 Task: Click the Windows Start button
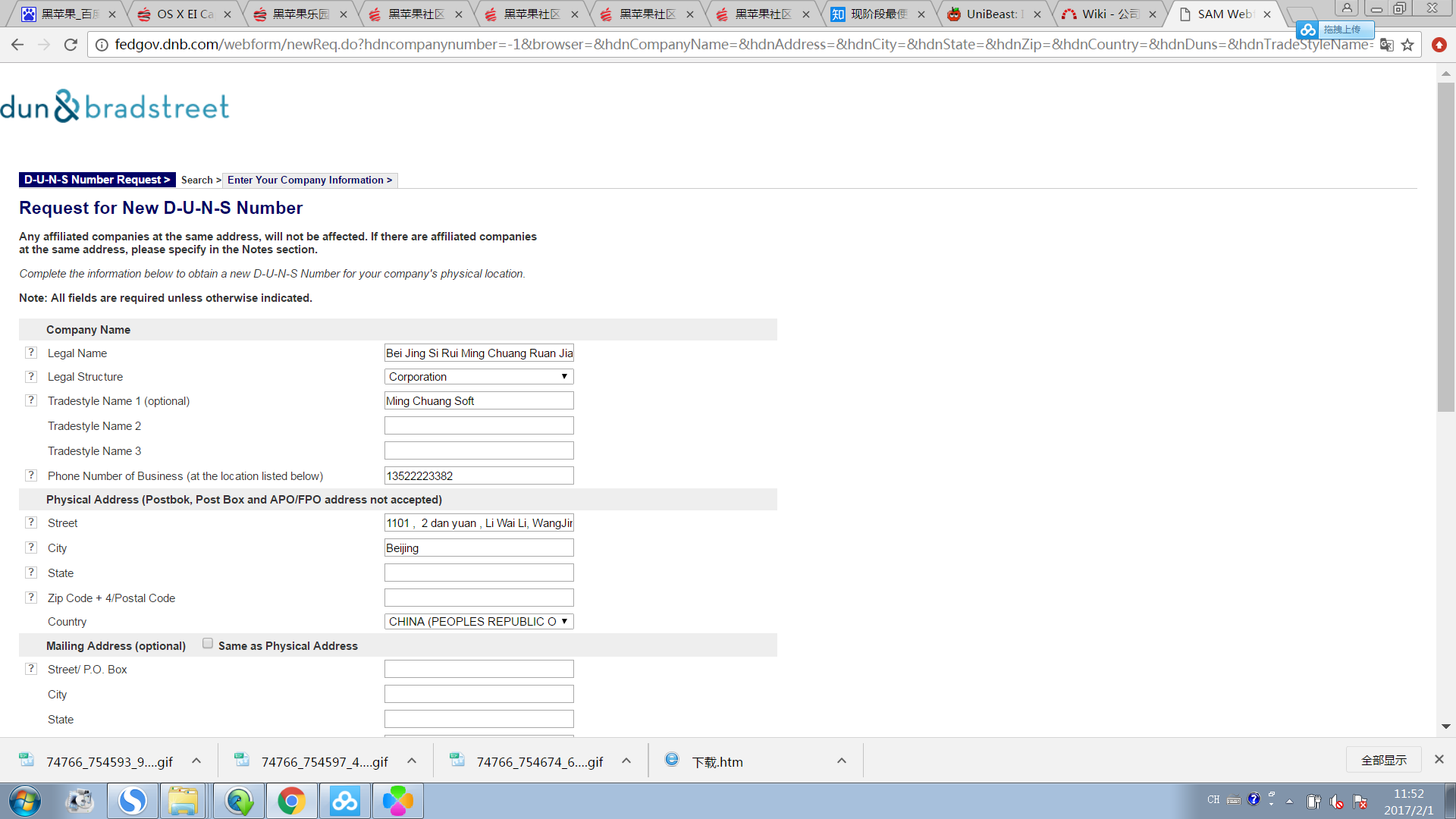[x=24, y=801]
